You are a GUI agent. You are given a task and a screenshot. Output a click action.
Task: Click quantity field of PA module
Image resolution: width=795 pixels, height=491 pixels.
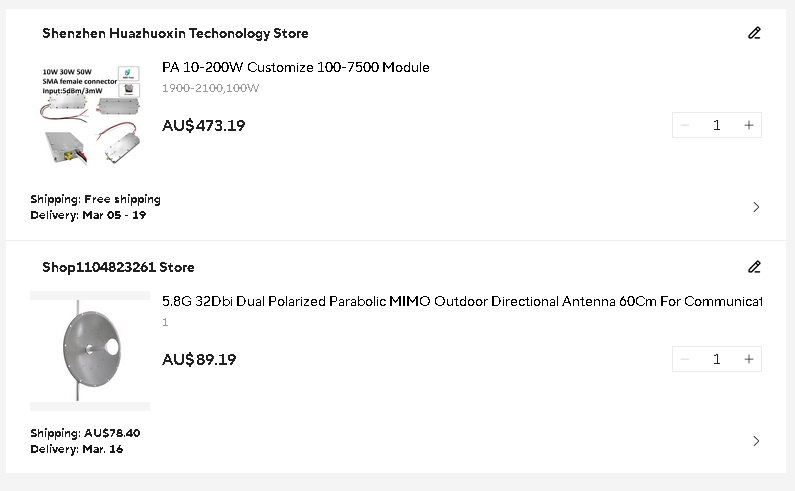pyautogui.click(x=716, y=125)
